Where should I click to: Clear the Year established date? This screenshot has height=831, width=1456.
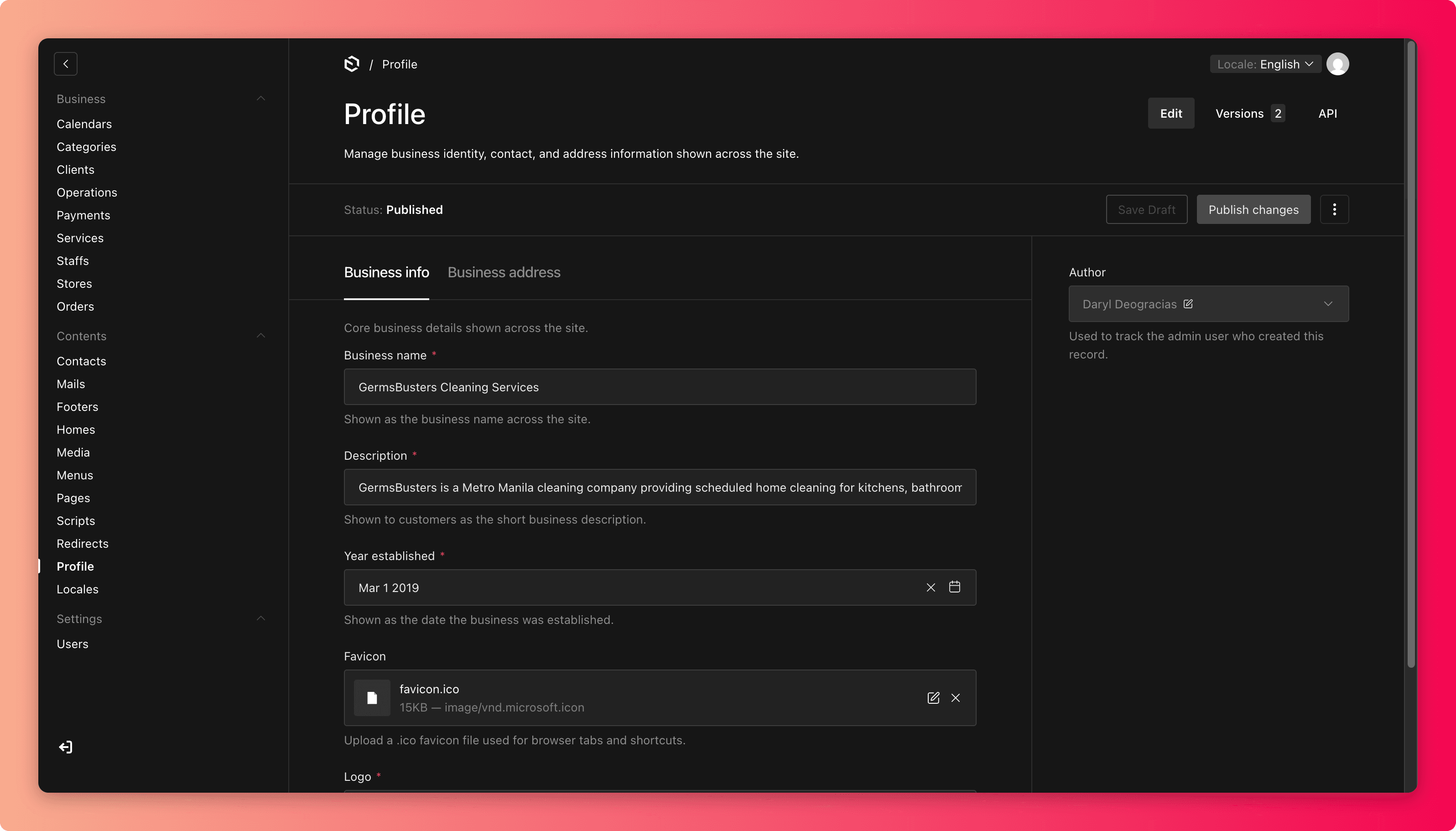(931, 587)
